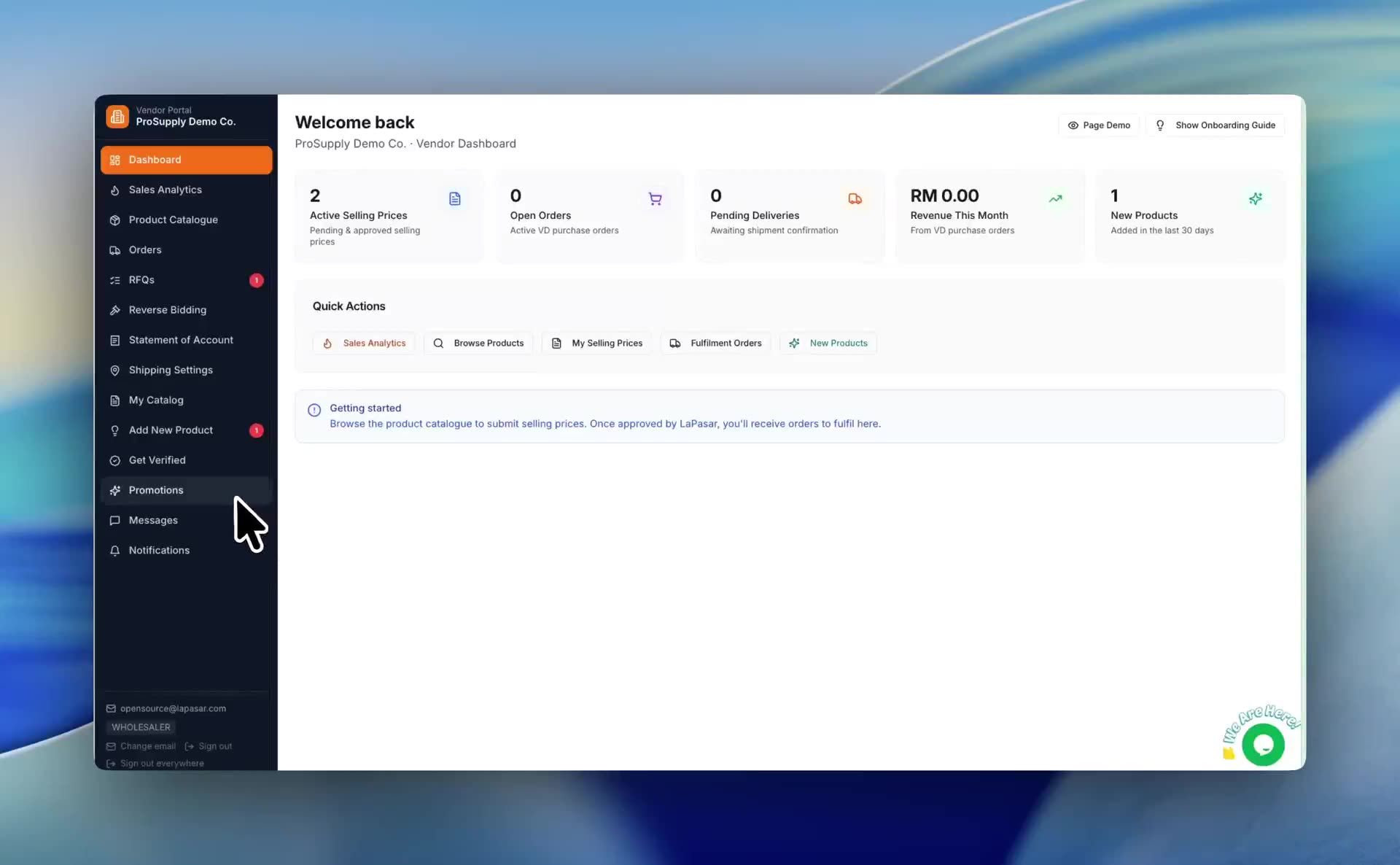Click the sparkle icon on New Products card
The image size is (1400, 865).
click(1256, 198)
